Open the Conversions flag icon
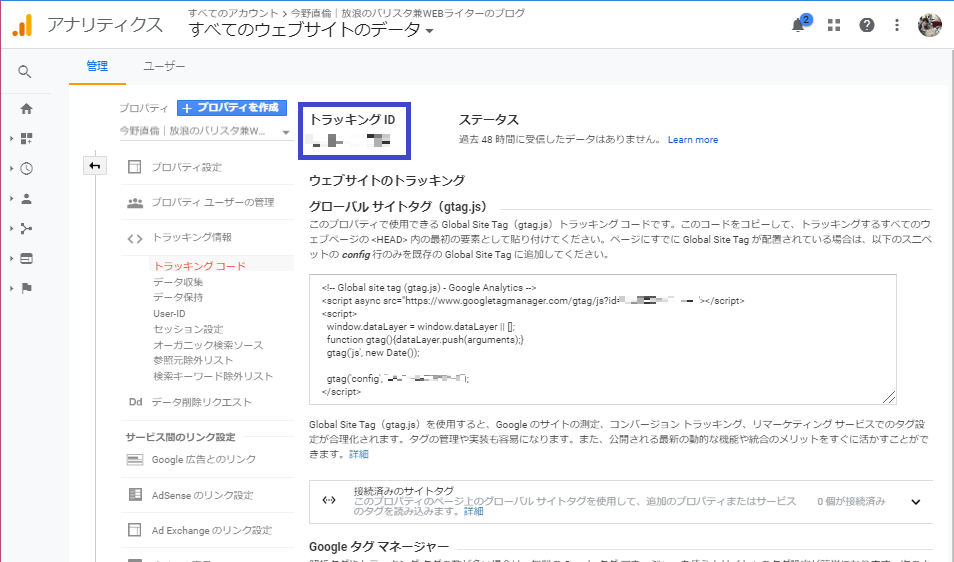 pyautogui.click(x=26, y=288)
